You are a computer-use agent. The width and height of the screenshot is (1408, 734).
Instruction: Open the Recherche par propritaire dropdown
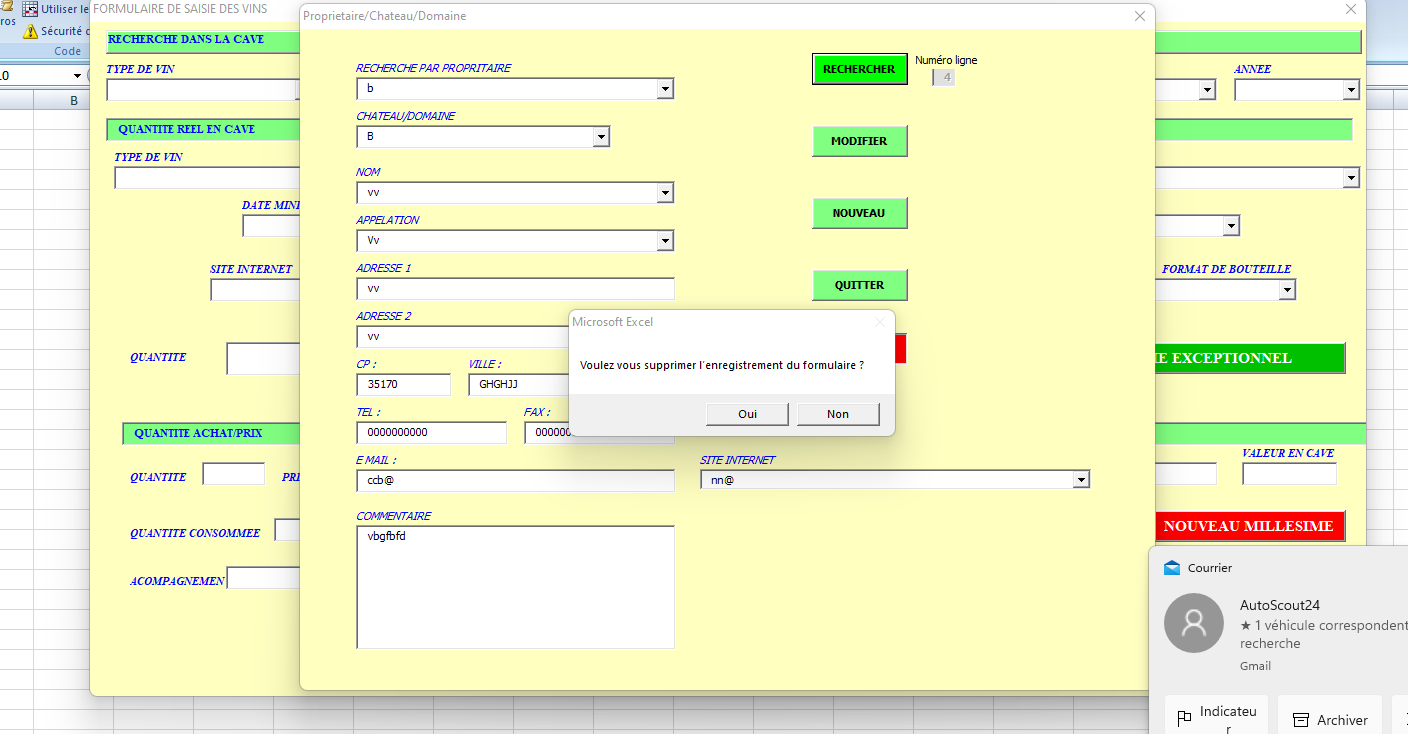coord(665,89)
